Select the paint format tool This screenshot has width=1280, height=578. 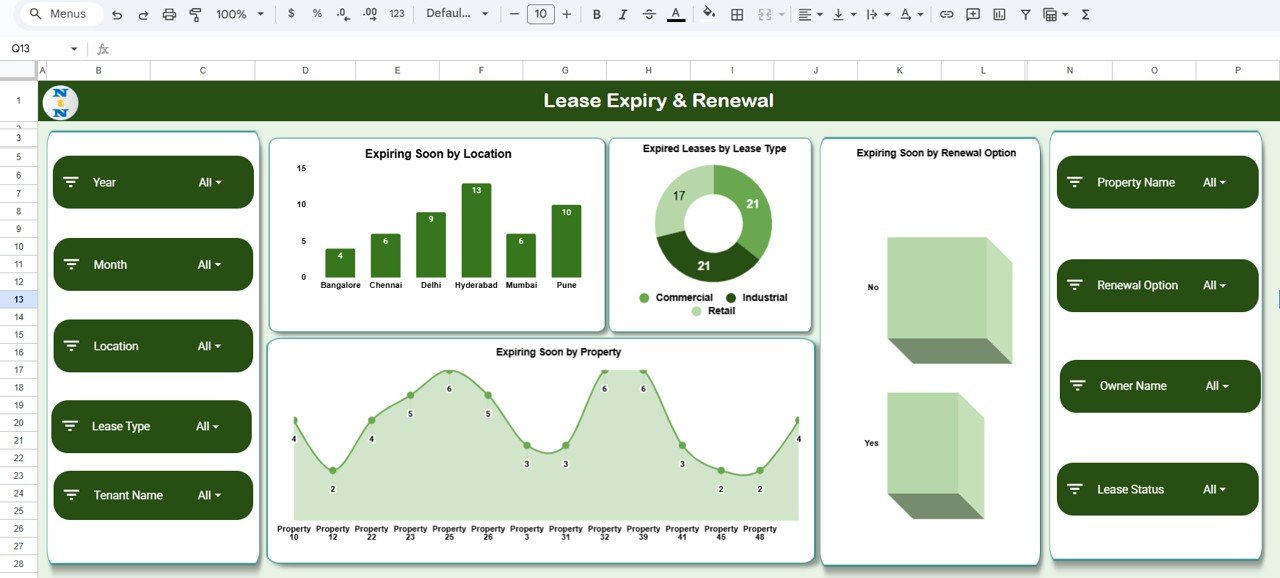tap(196, 14)
